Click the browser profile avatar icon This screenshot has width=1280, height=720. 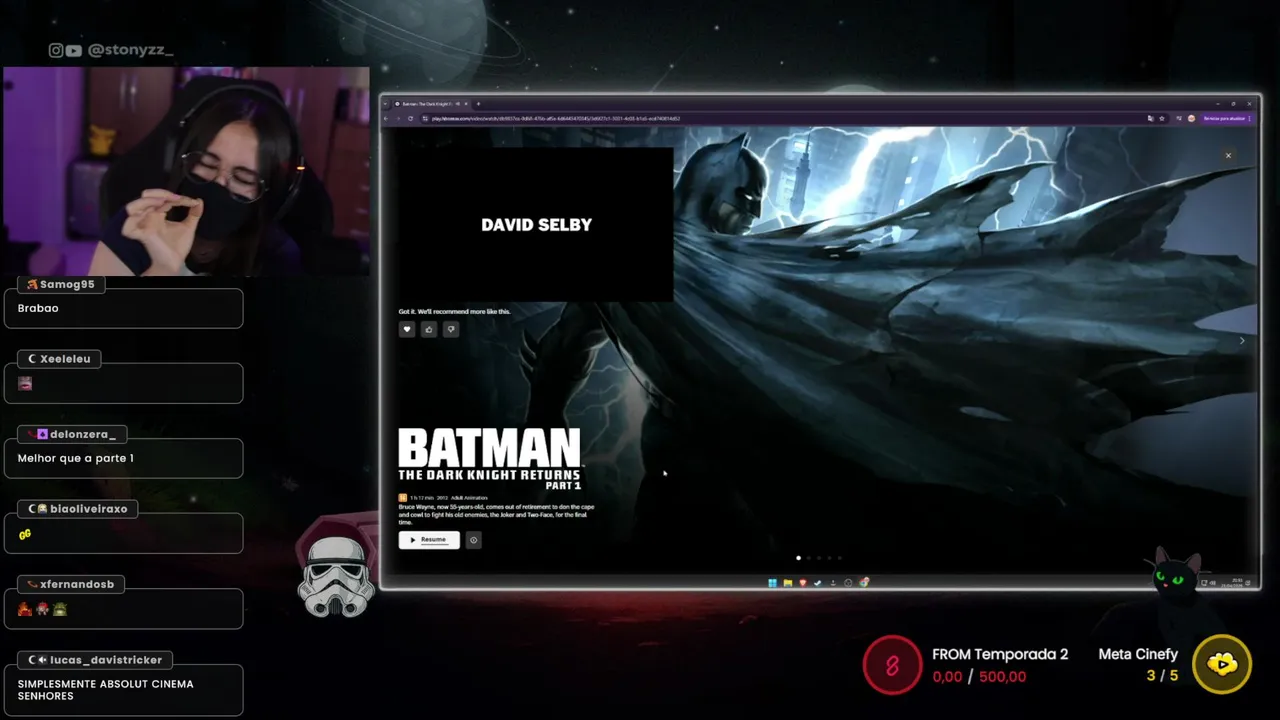click(1191, 118)
